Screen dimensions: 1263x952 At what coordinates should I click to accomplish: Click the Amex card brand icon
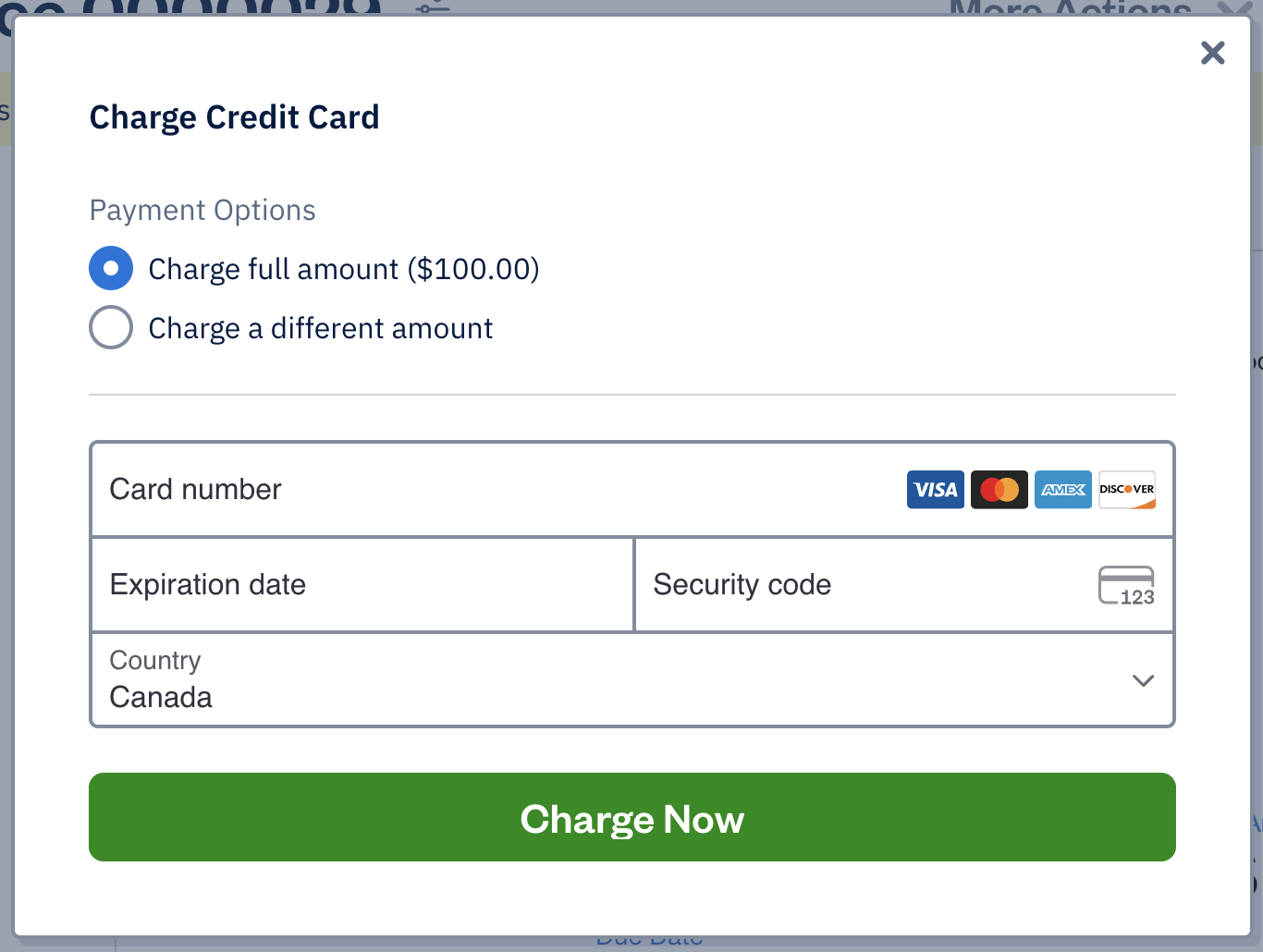pos(1062,489)
